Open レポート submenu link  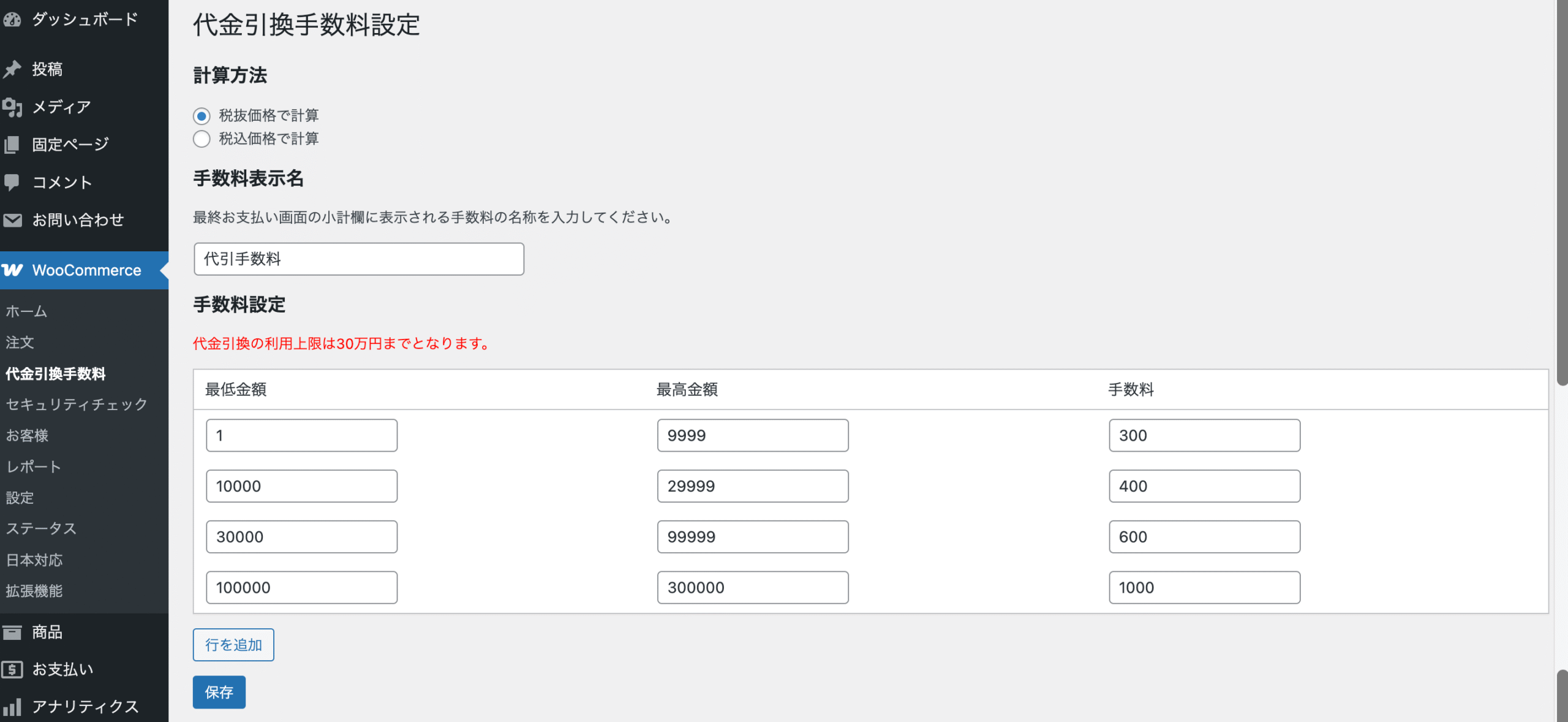click(x=33, y=467)
